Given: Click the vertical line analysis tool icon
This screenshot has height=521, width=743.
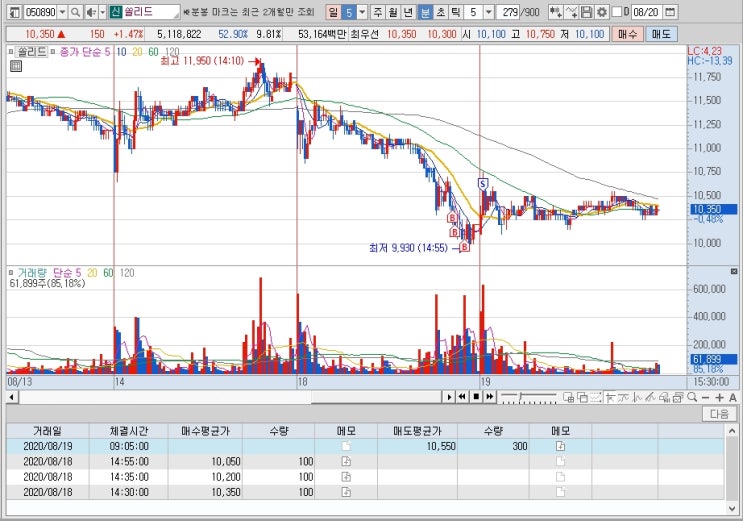Looking at the screenshot, I should coord(638,397).
